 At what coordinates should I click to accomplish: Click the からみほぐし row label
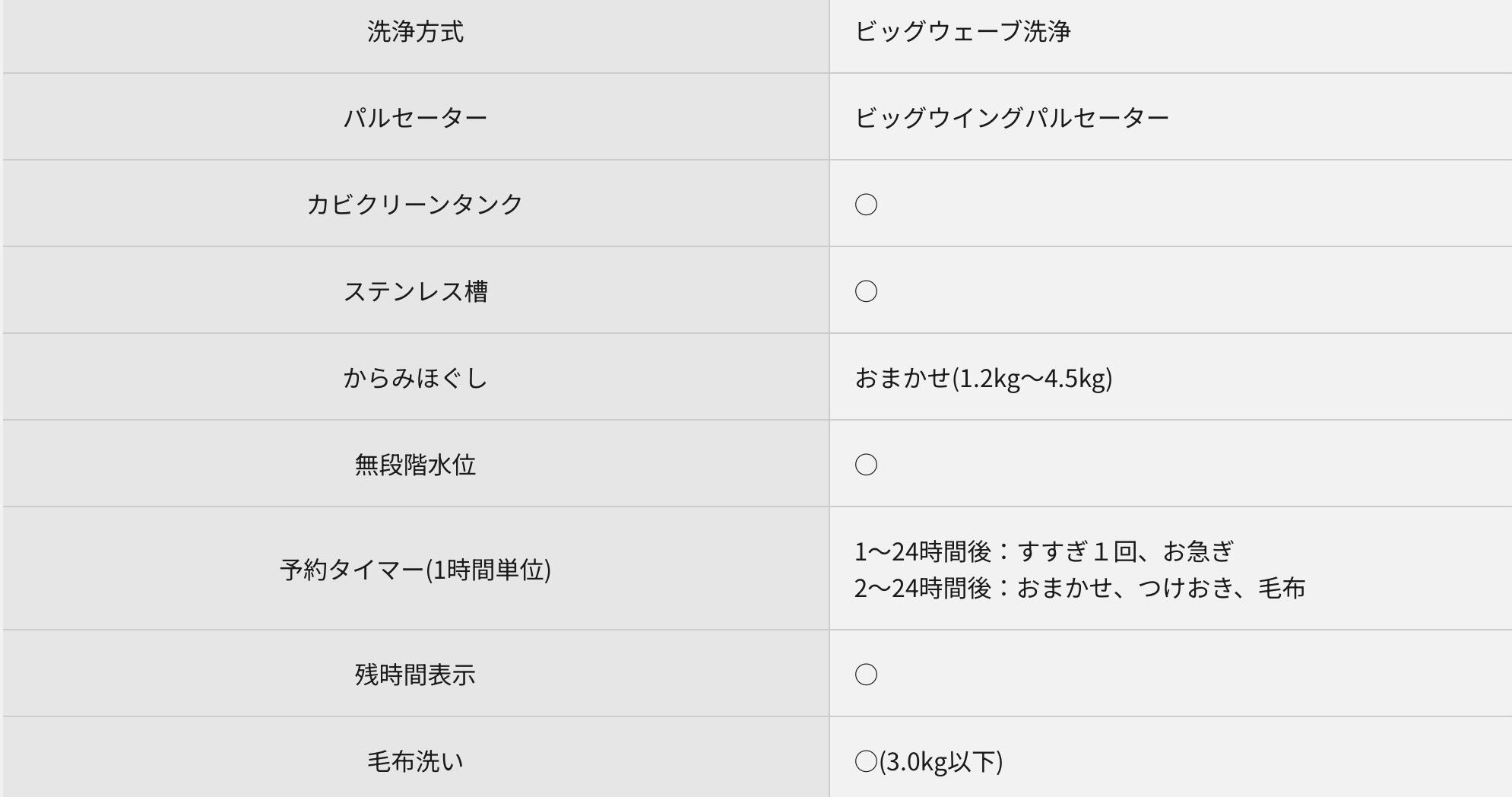point(415,378)
